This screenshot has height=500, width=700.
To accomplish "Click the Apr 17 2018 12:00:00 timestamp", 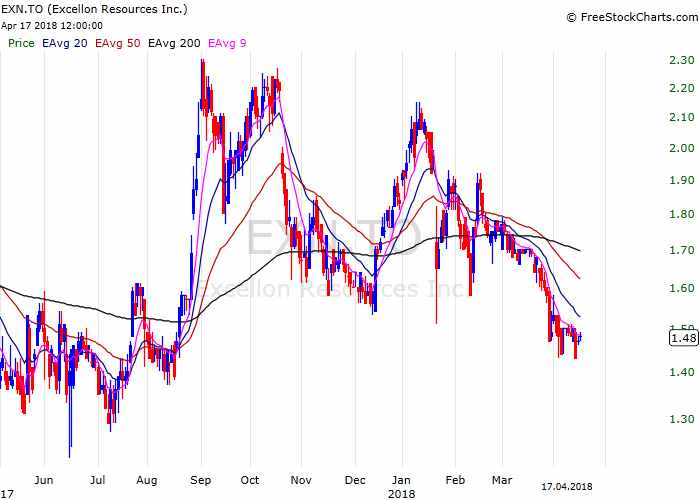I will pos(52,26).
